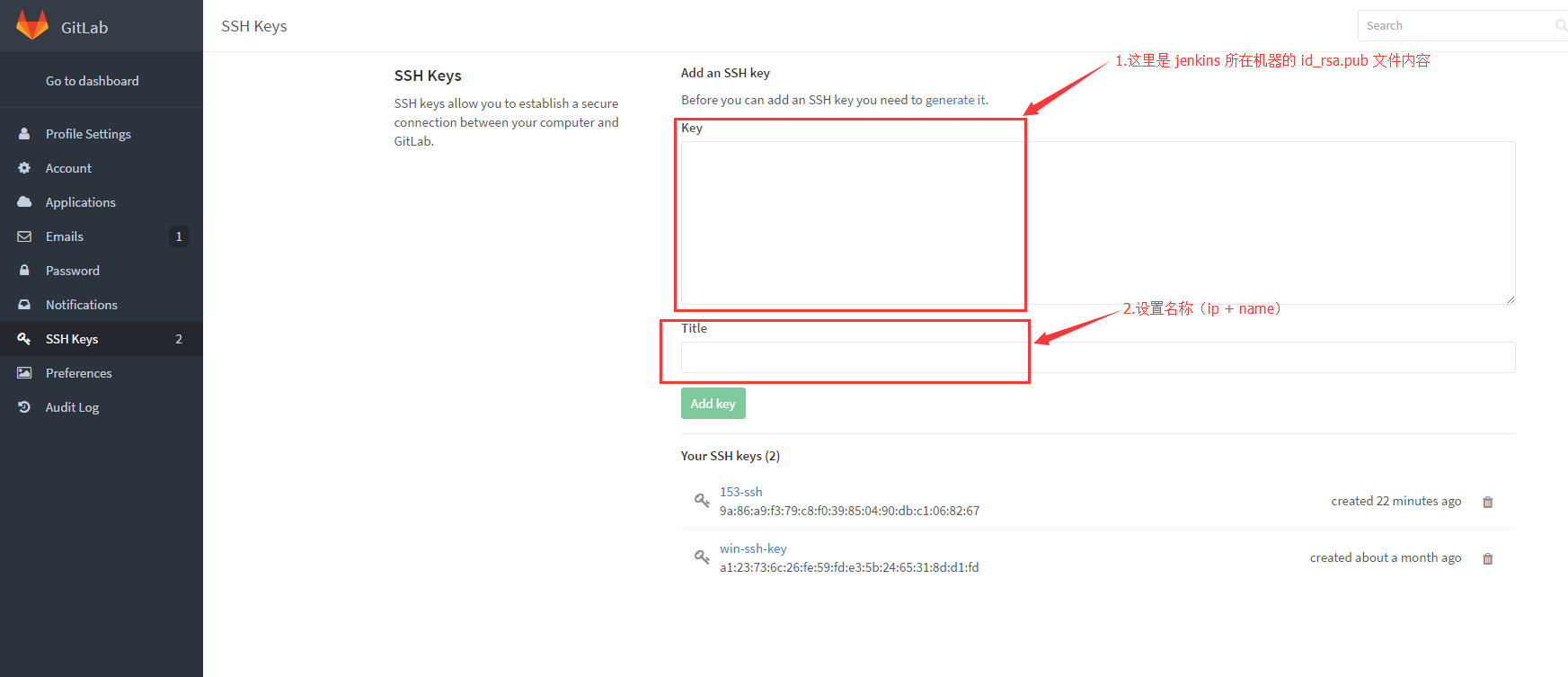
Task: Click the Account gear icon
Action: [24, 168]
